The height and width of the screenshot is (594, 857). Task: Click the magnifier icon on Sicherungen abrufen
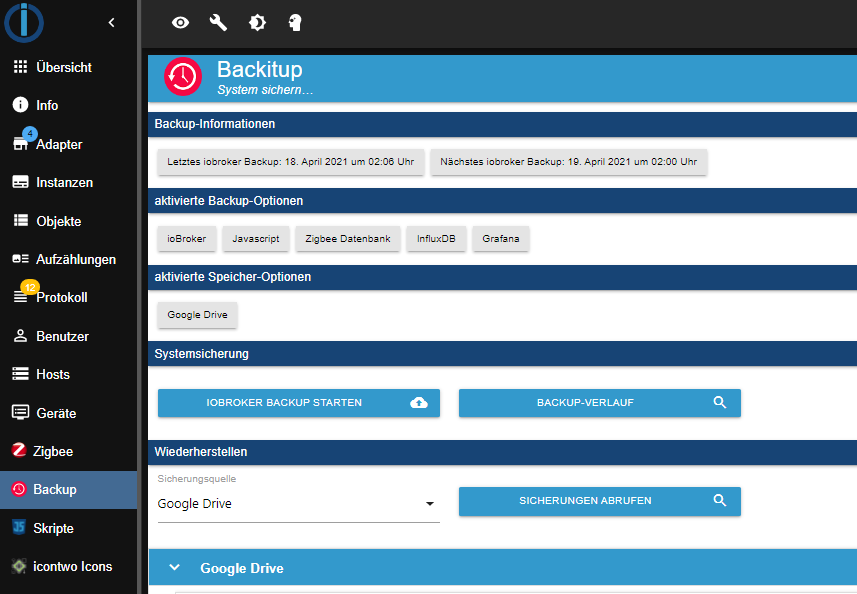[x=720, y=501]
